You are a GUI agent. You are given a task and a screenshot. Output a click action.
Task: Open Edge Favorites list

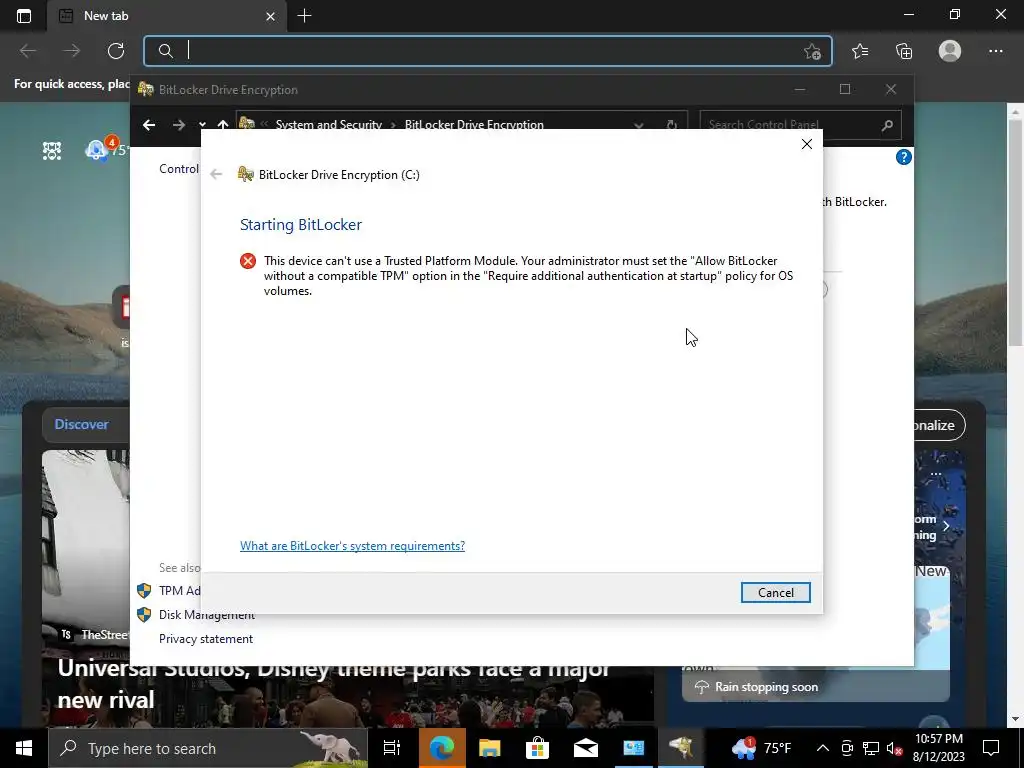[860, 51]
